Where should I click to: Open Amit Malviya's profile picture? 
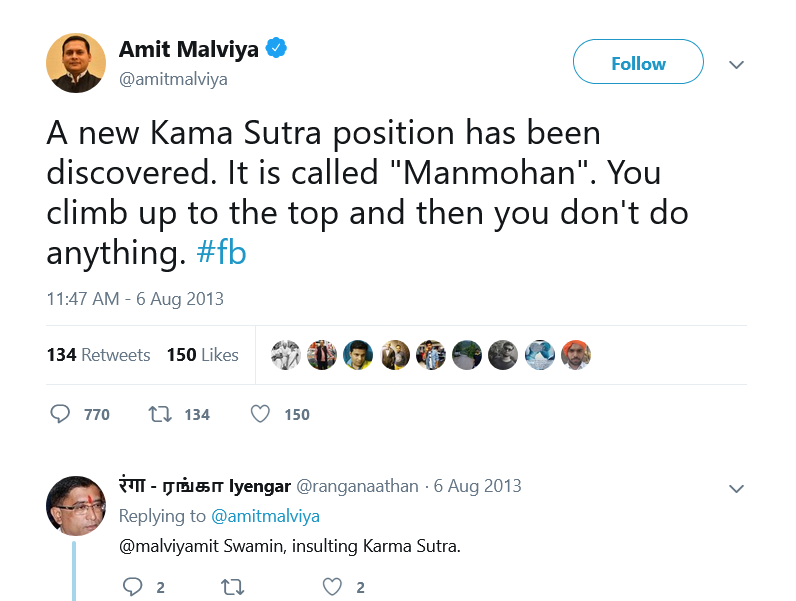click(x=76, y=63)
